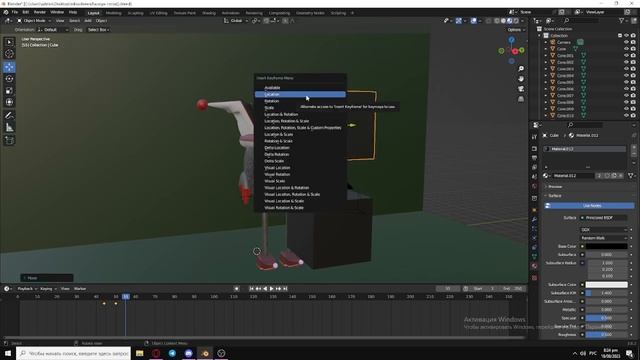Select the Measure tool
The image size is (640, 360).
point(9,128)
